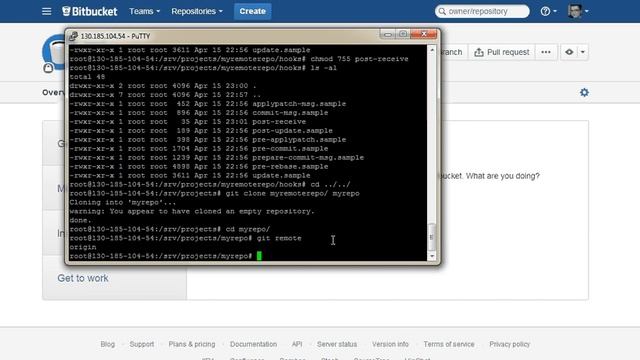This screenshot has height=360, width=640.
Task: Click the 'pre-applypatch.sample' file row
Action: (207, 140)
